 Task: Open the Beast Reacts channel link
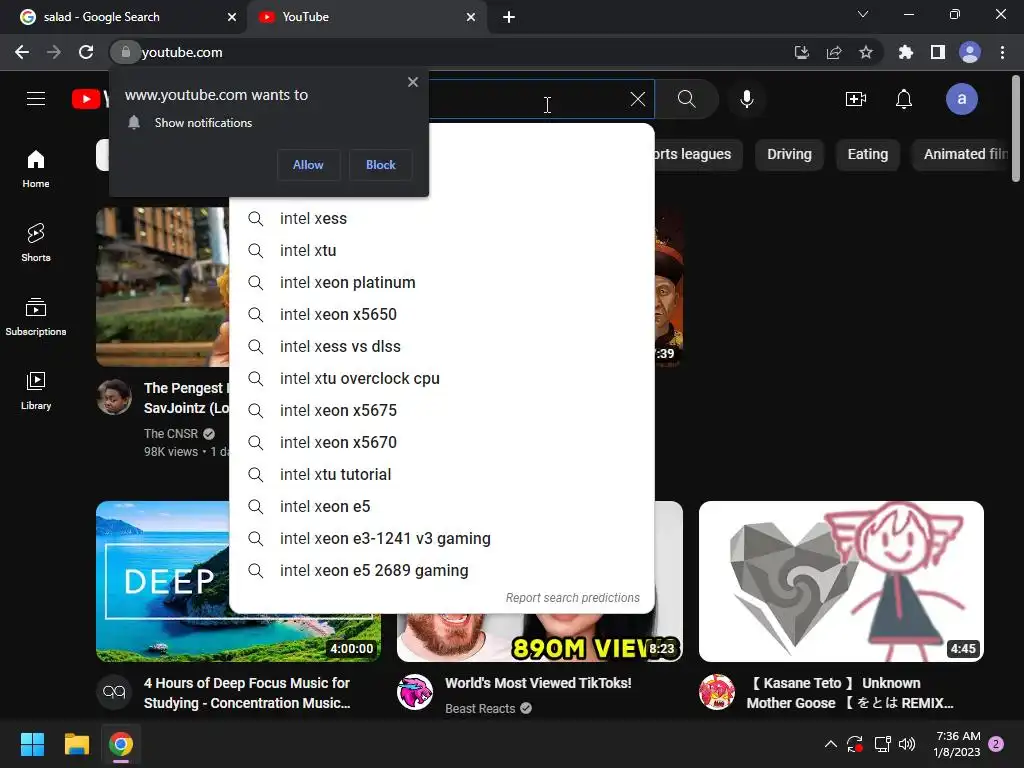pyautogui.click(x=480, y=709)
